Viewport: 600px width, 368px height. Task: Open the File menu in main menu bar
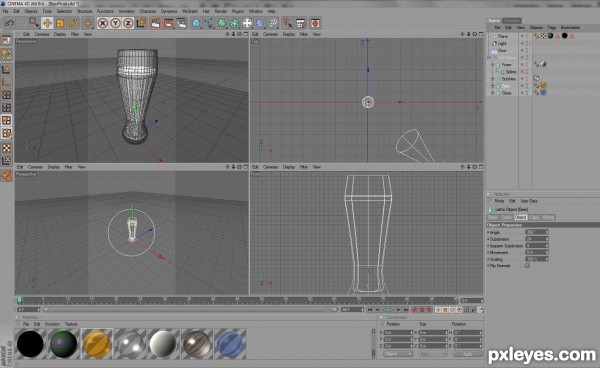point(6,11)
